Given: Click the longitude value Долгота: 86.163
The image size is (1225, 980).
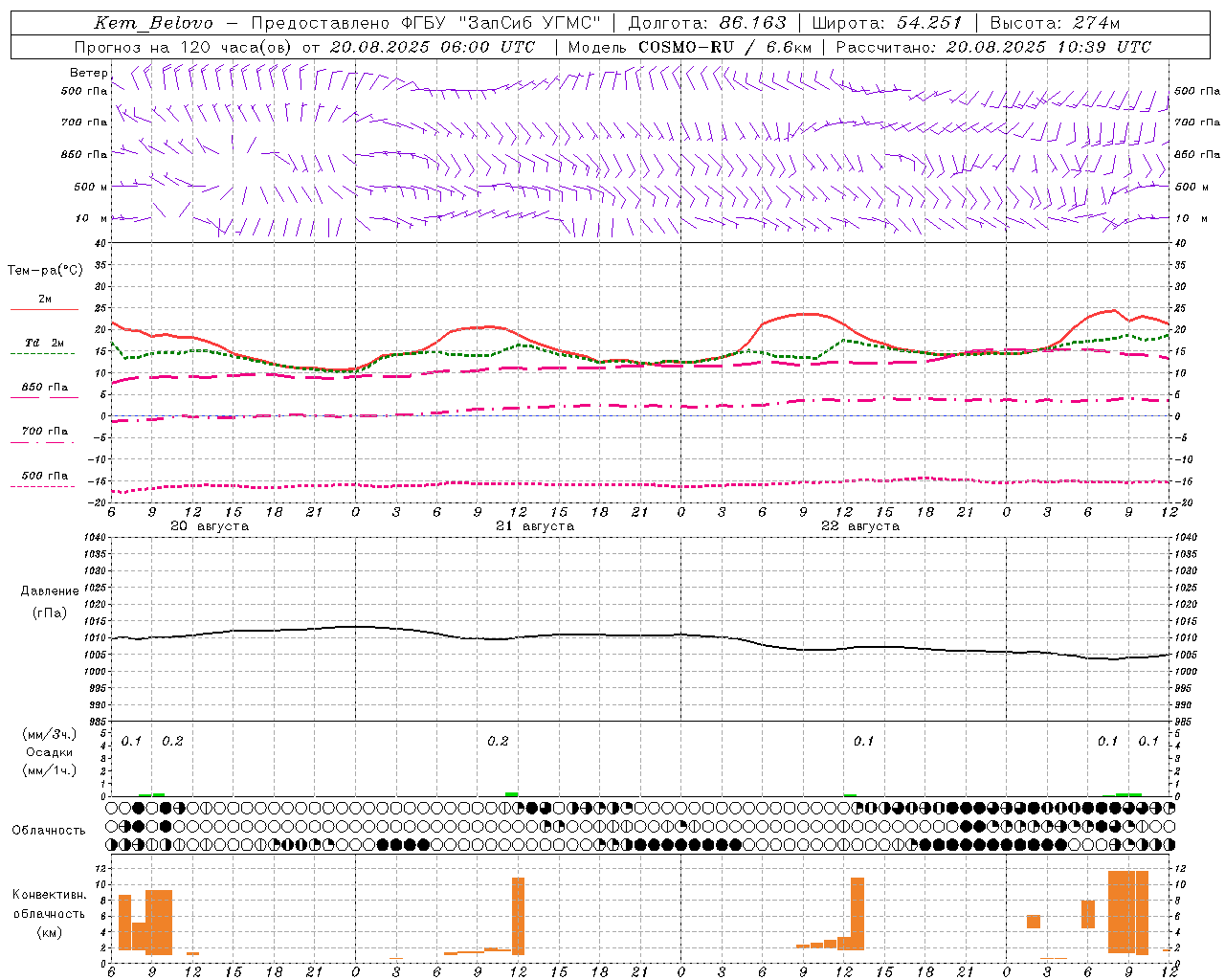Looking at the screenshot, I should pyautogui.click(x=706, y=24).
